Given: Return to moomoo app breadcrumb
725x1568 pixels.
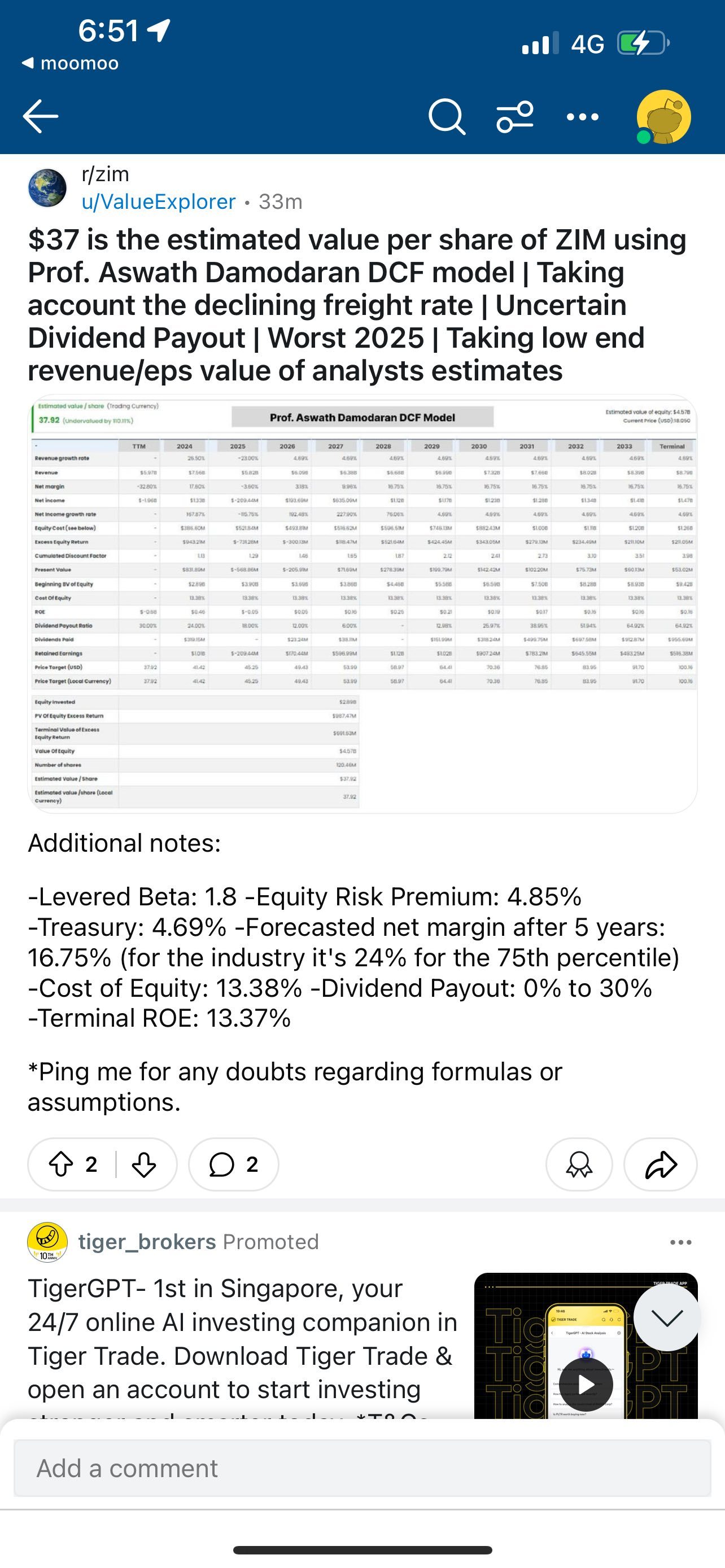Looking at the screenshot, I should point(71,63).
